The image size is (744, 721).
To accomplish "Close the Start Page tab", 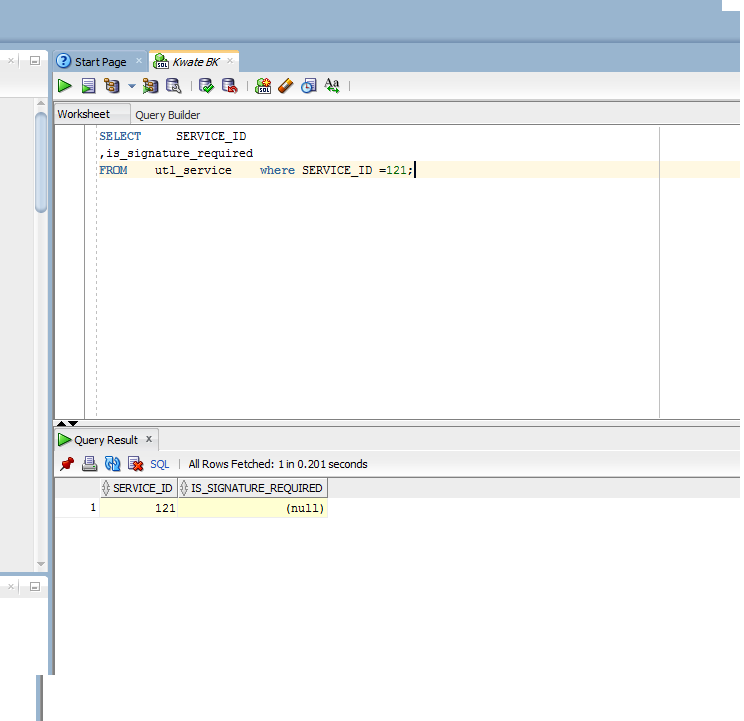I will click(x=139, y=61).
